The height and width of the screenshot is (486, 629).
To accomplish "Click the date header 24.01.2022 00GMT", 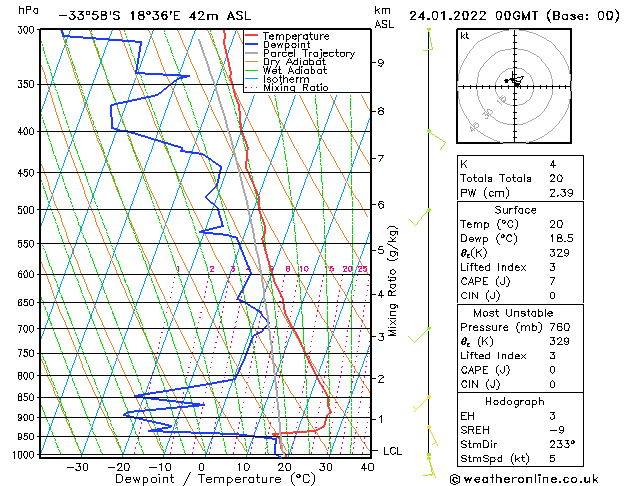I will (513, 17).
